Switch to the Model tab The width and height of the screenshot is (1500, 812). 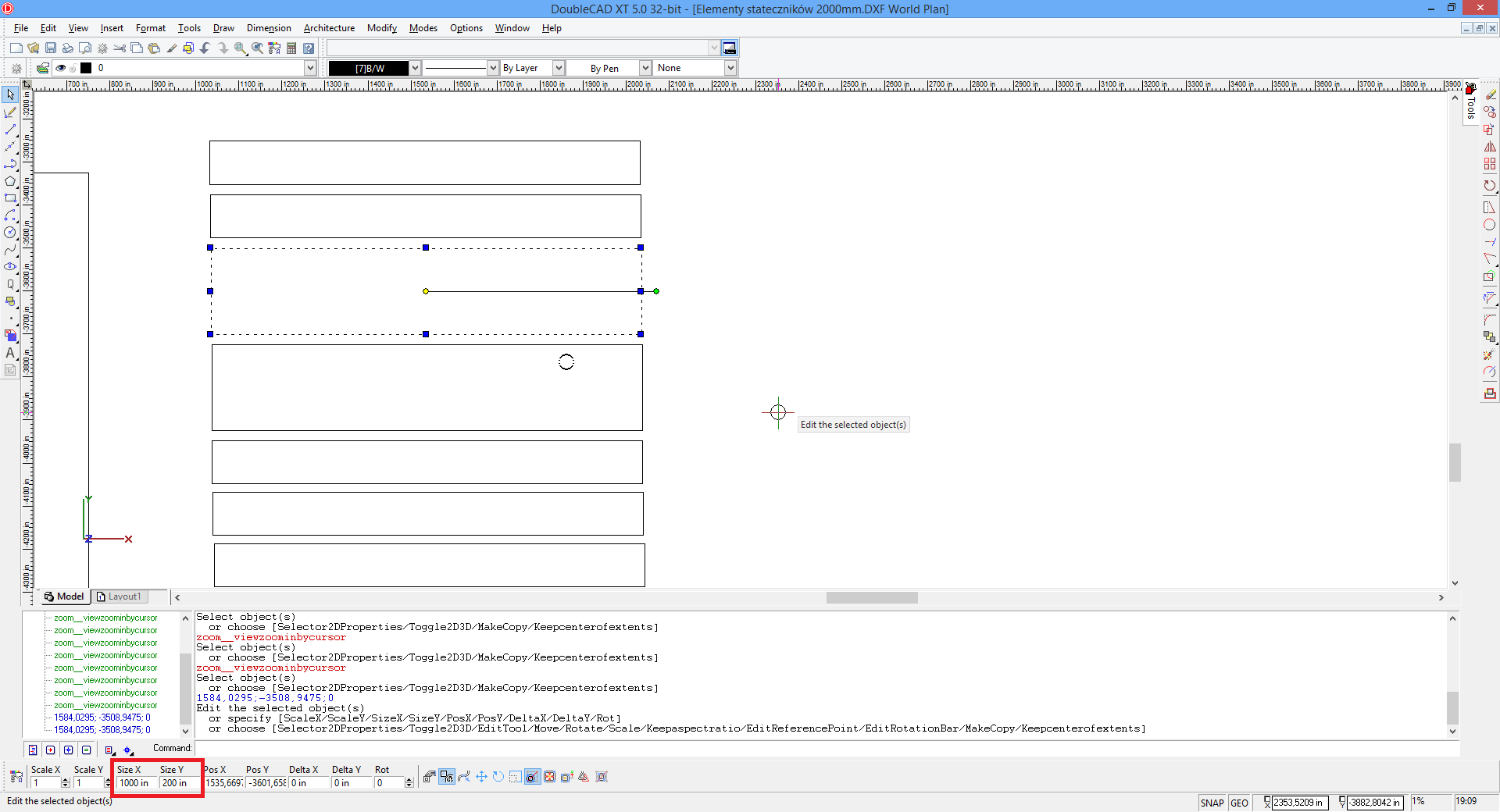[x=64, y=597]
